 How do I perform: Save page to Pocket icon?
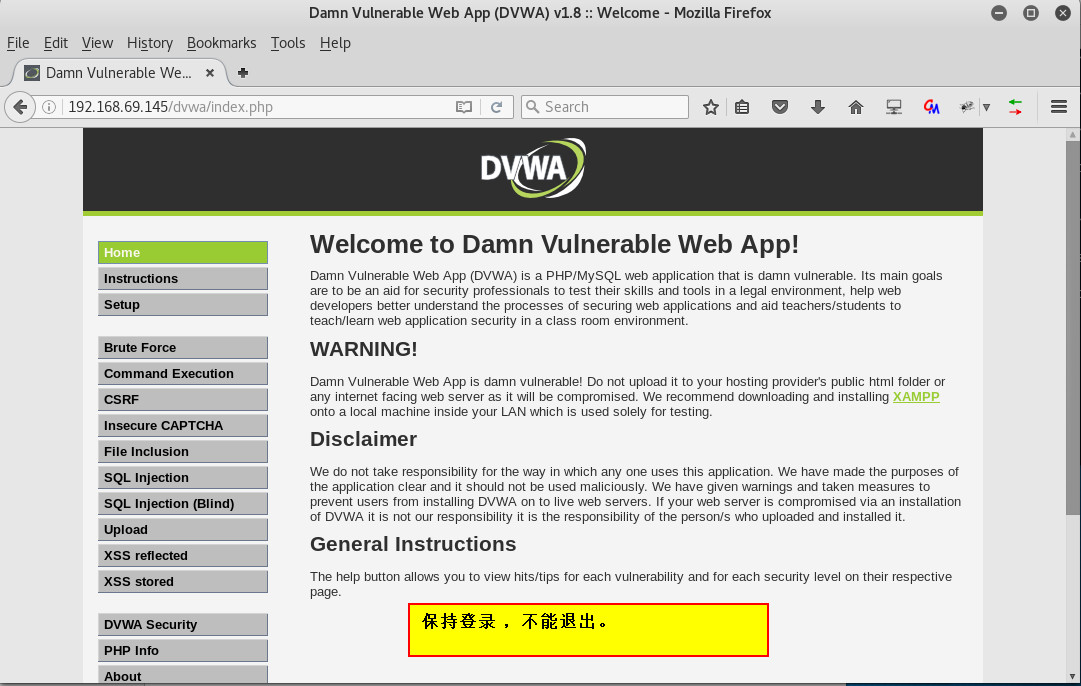(x=780, y=107)
